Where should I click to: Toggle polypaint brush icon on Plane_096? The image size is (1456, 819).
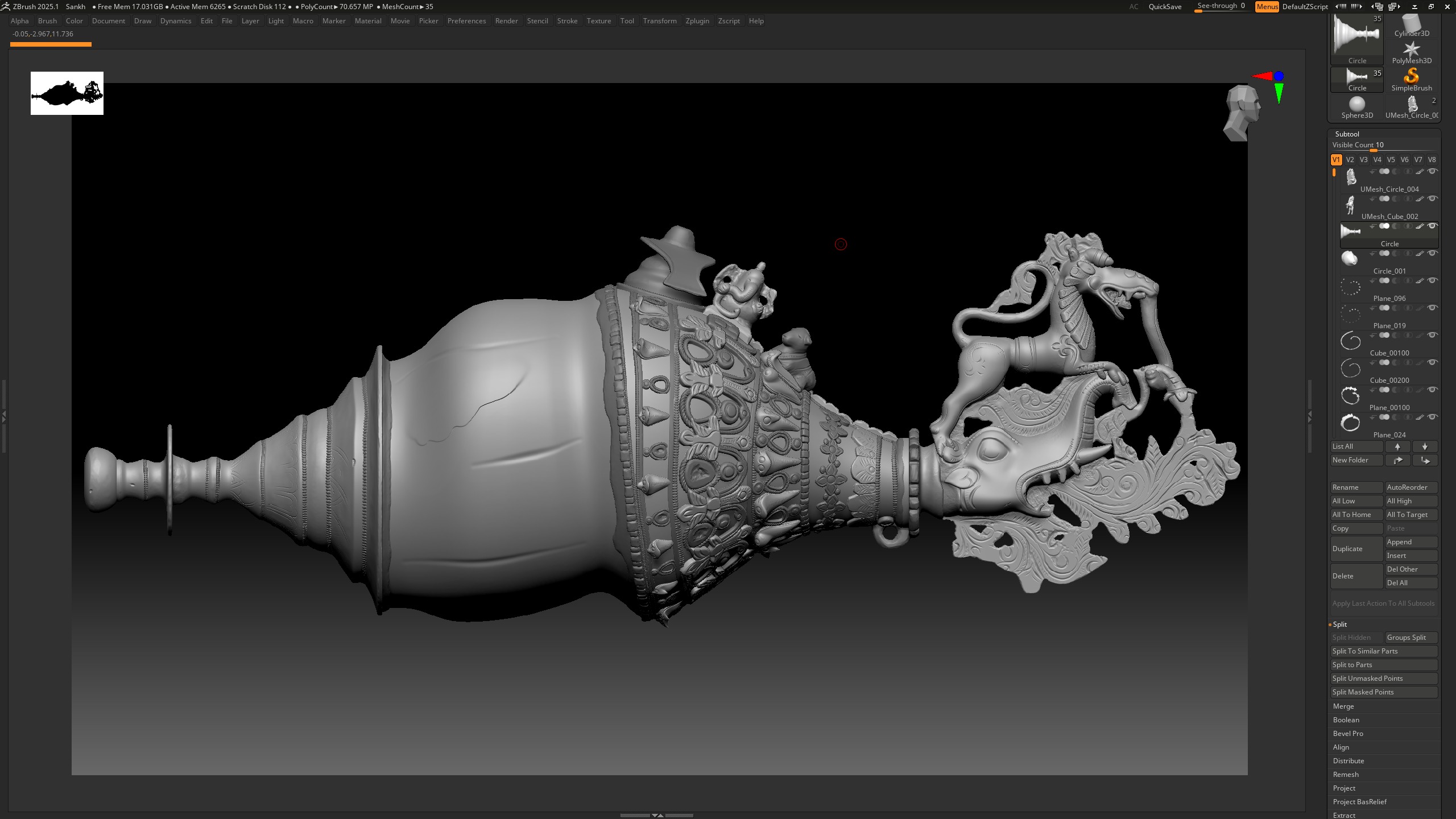[1420, 281]
